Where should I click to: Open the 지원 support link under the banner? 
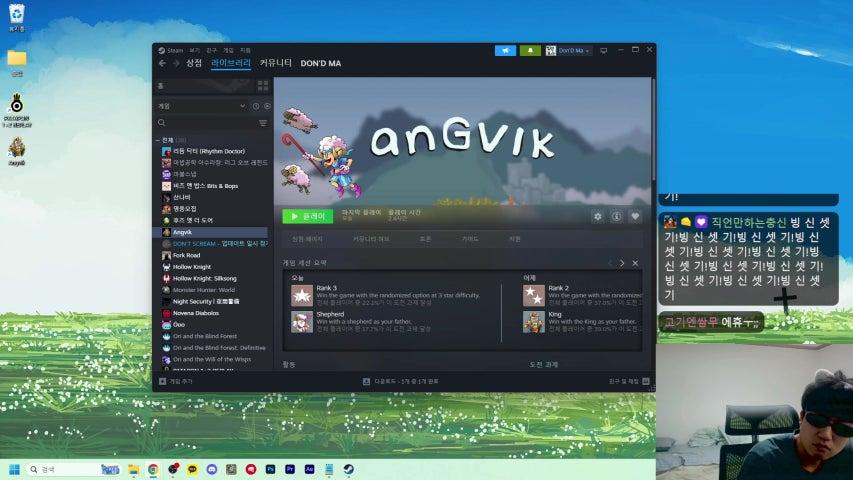click(515, 239)
